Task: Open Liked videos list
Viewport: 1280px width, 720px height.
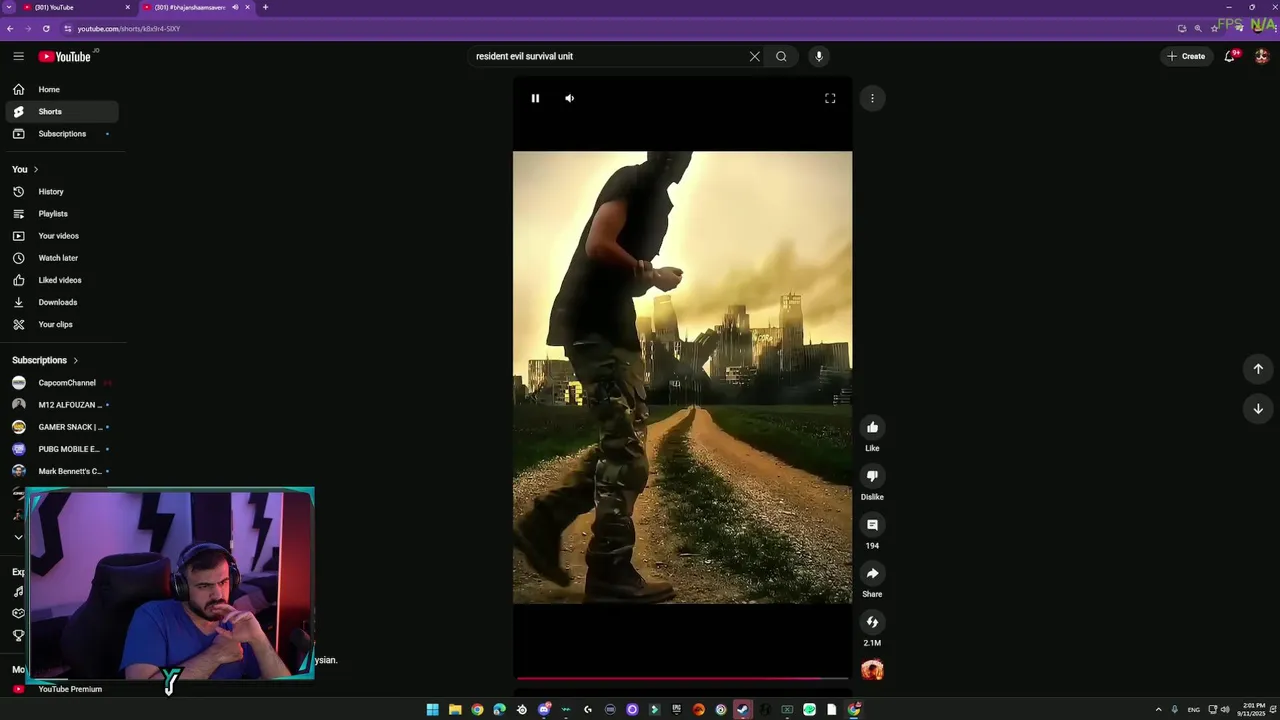Action: pyautogui.click(x=62, y=280)
